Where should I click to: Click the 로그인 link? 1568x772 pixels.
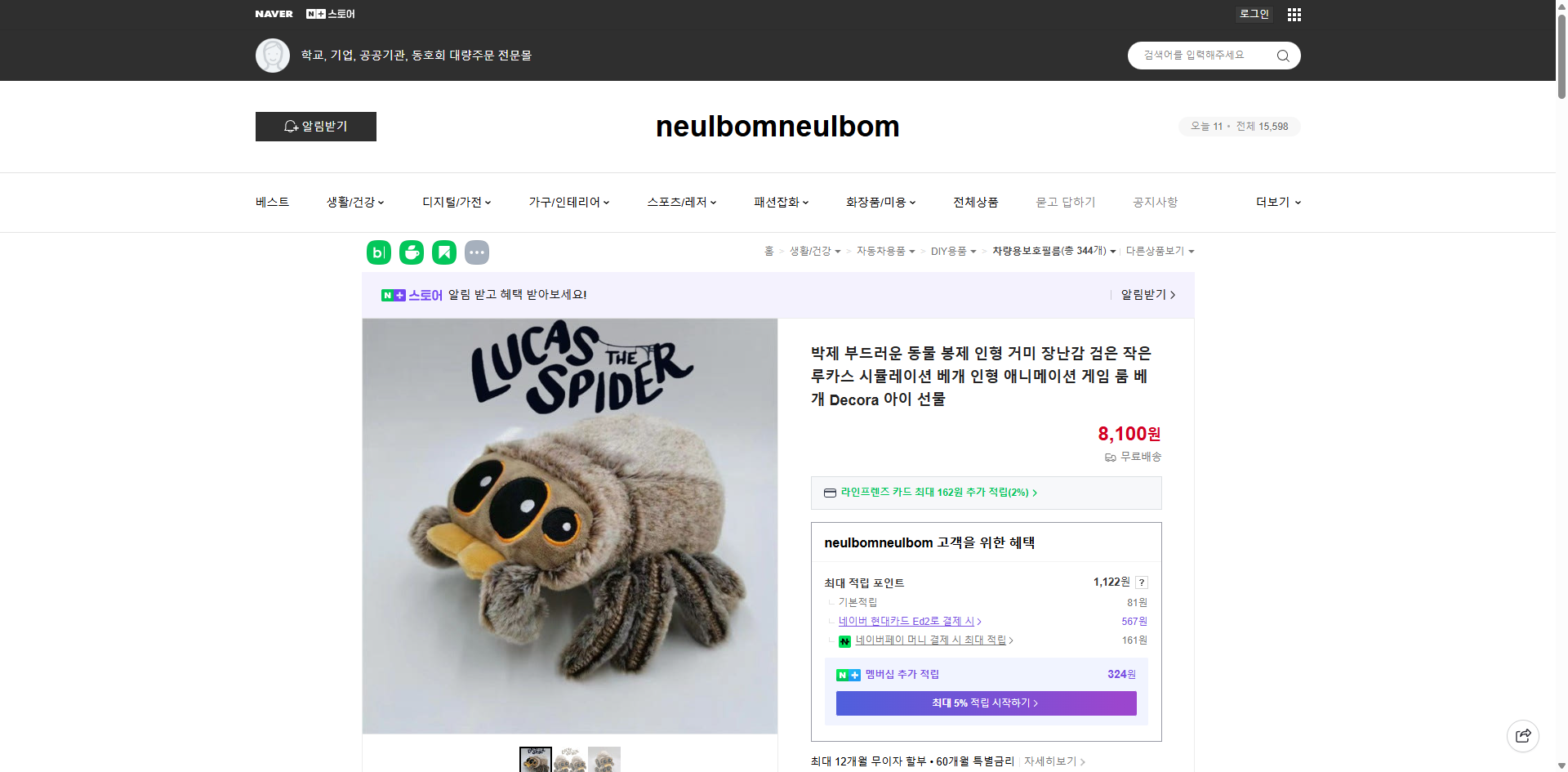pyautogui.click(x=1254, y=14)
